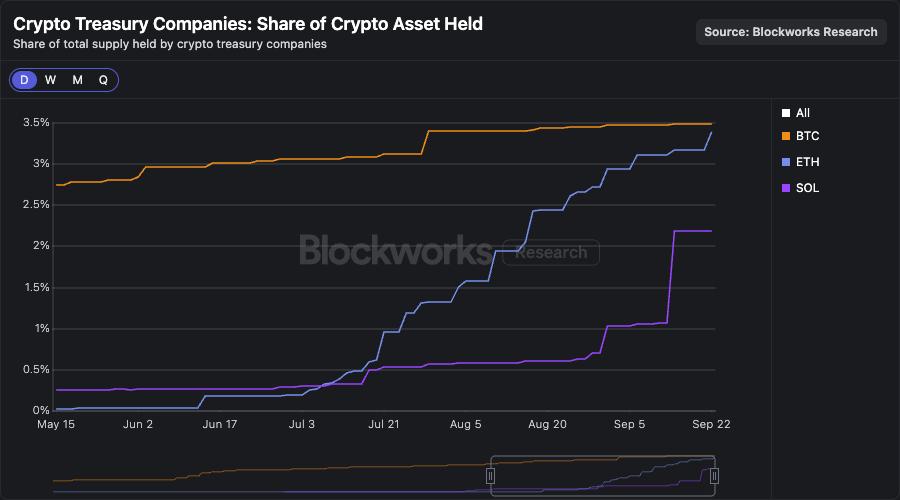Click the unselected left area of navigator
The image size is (900, 500).
tap(270, 476)
